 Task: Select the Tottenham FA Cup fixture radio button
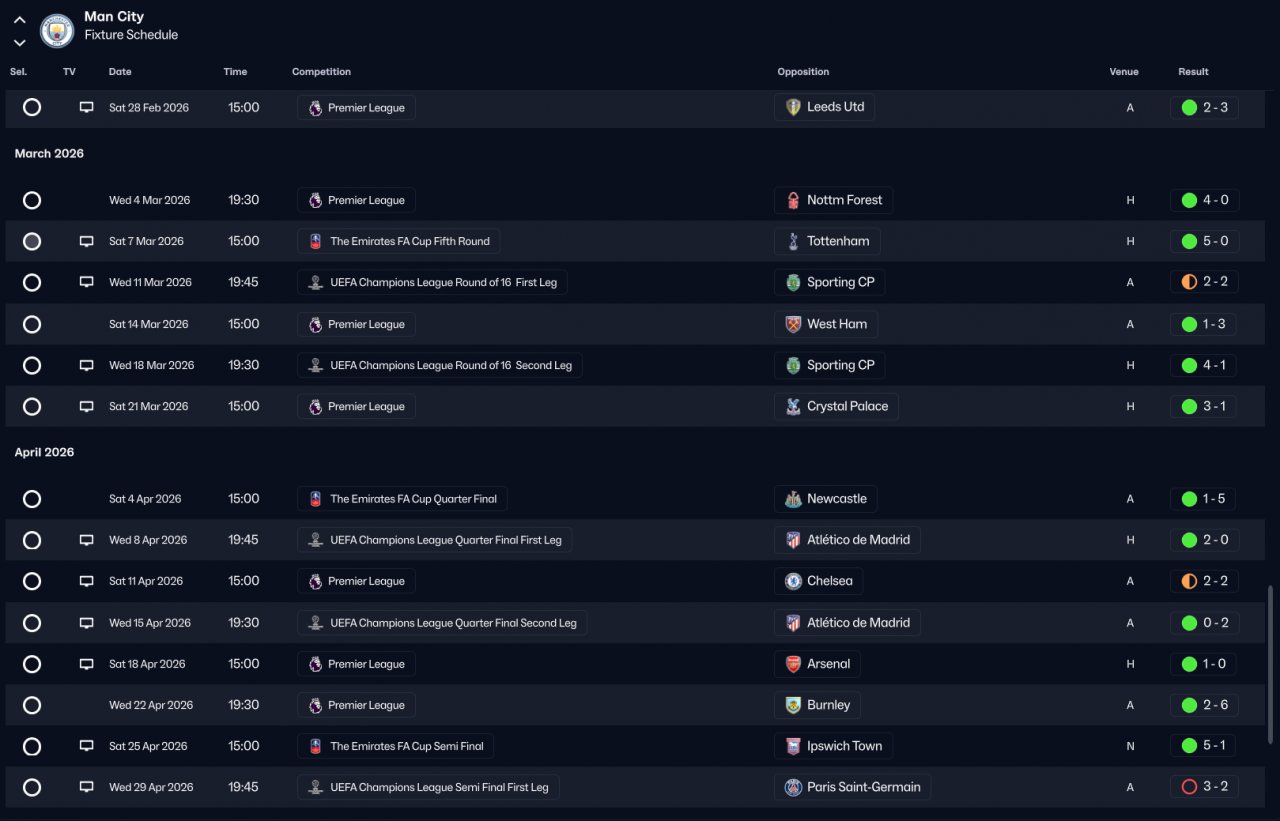(x=32, y=241)
